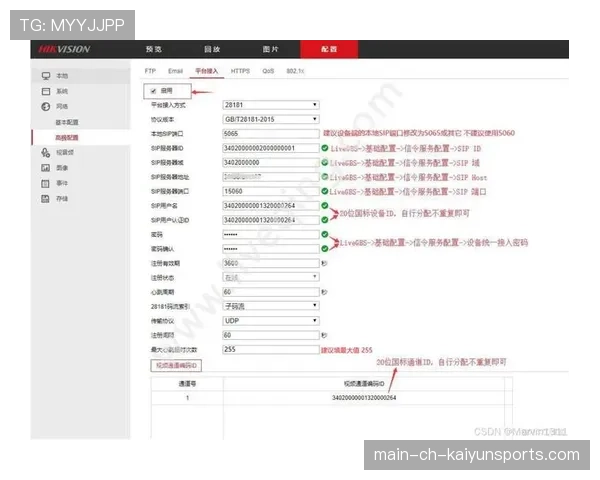
Task: Click the HIKVISION logo
Action: click(x=64, y=49)
